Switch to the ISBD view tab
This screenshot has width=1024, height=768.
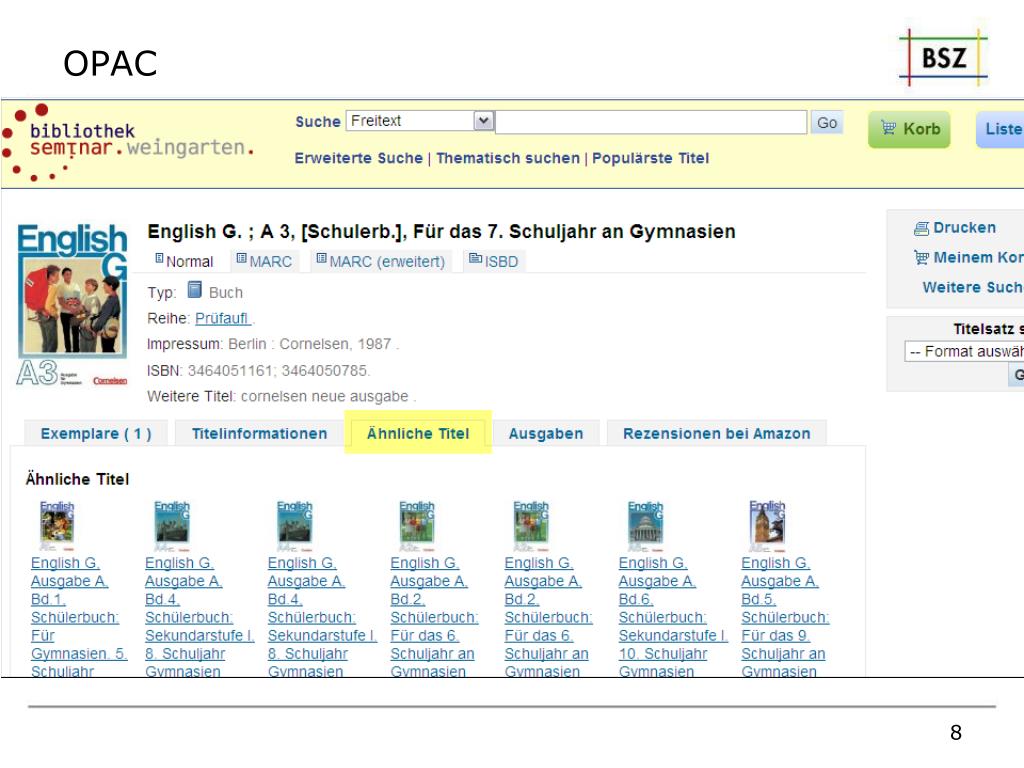(494, 261)
